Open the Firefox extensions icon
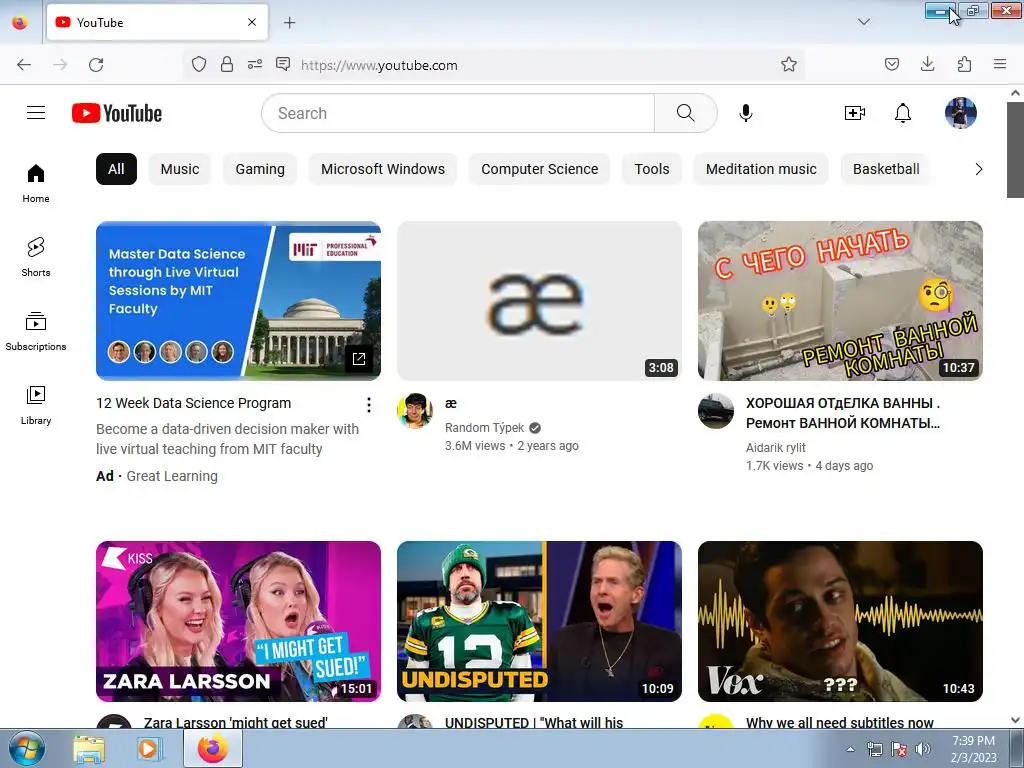1024x768 pixels. (964, 64)
